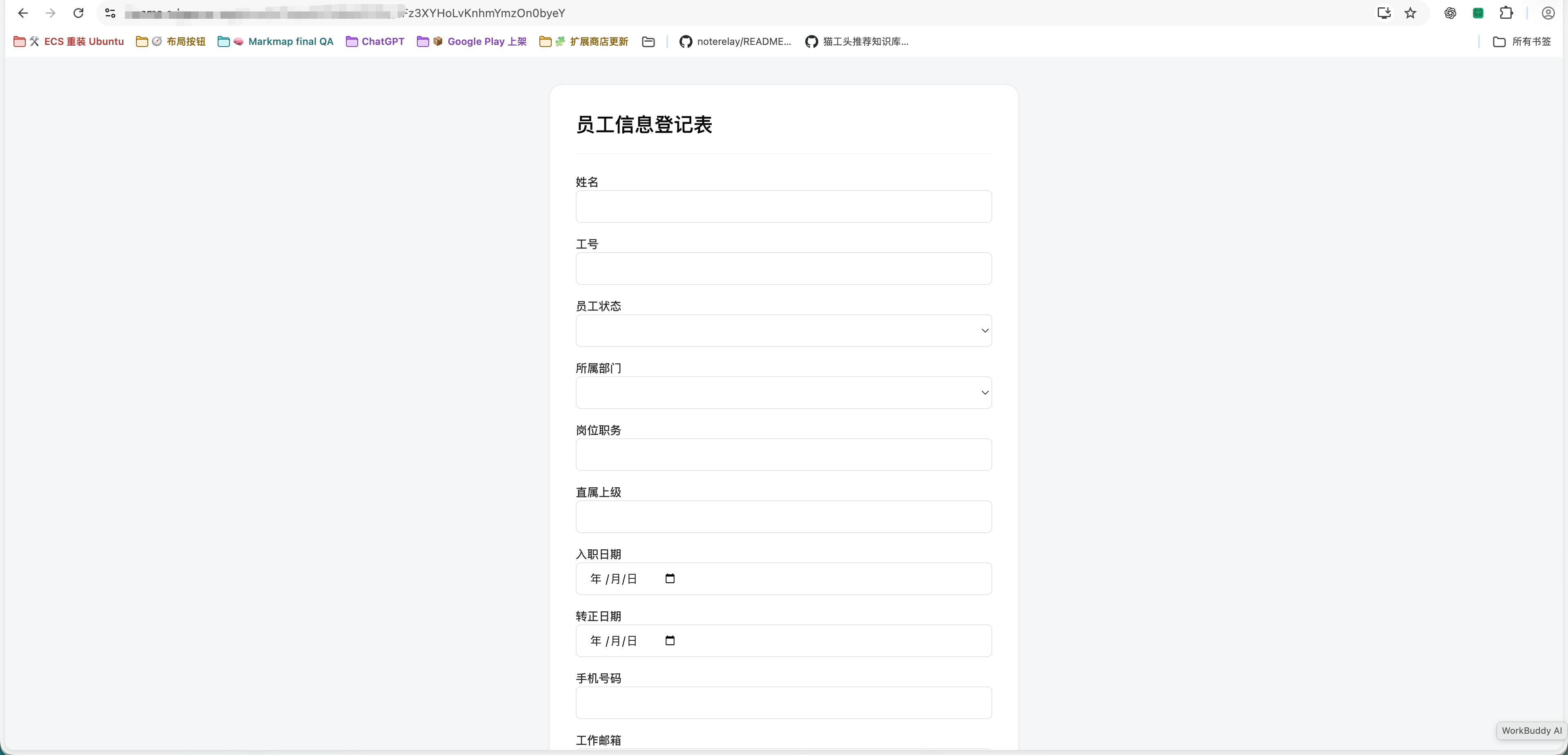
Task: Click the 转正日期 date field
Action: (784, 641)
